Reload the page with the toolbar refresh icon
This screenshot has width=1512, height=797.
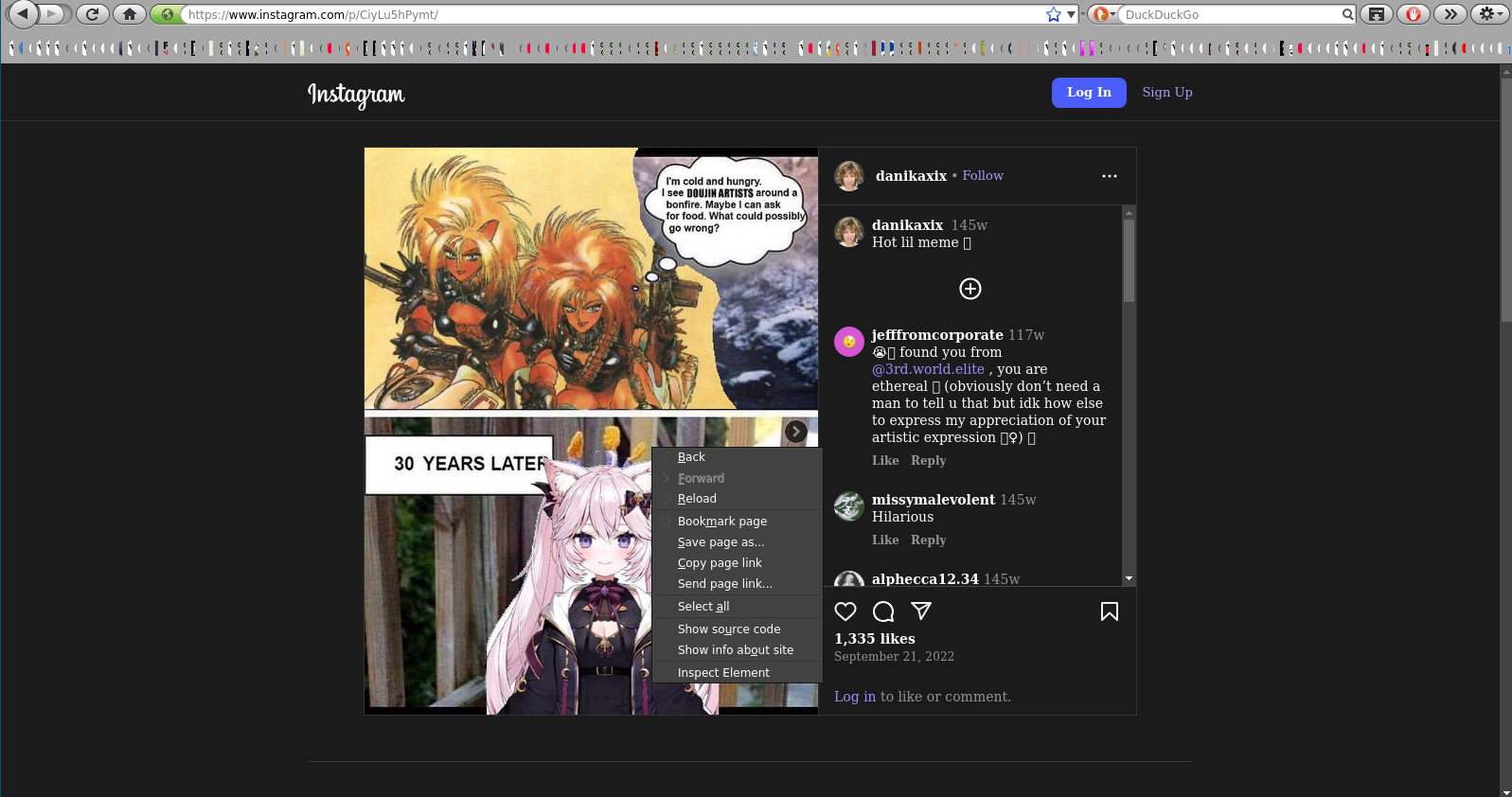[x=92, y=14]
